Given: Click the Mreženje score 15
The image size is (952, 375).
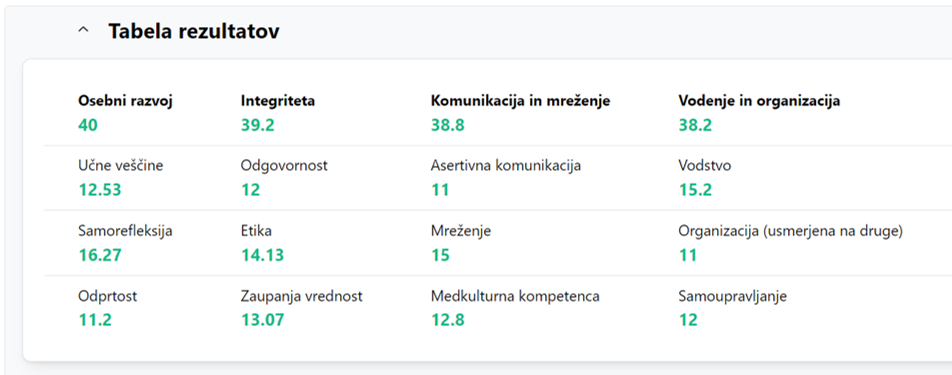Looking at the screenshot, I should tap(440, 255).
